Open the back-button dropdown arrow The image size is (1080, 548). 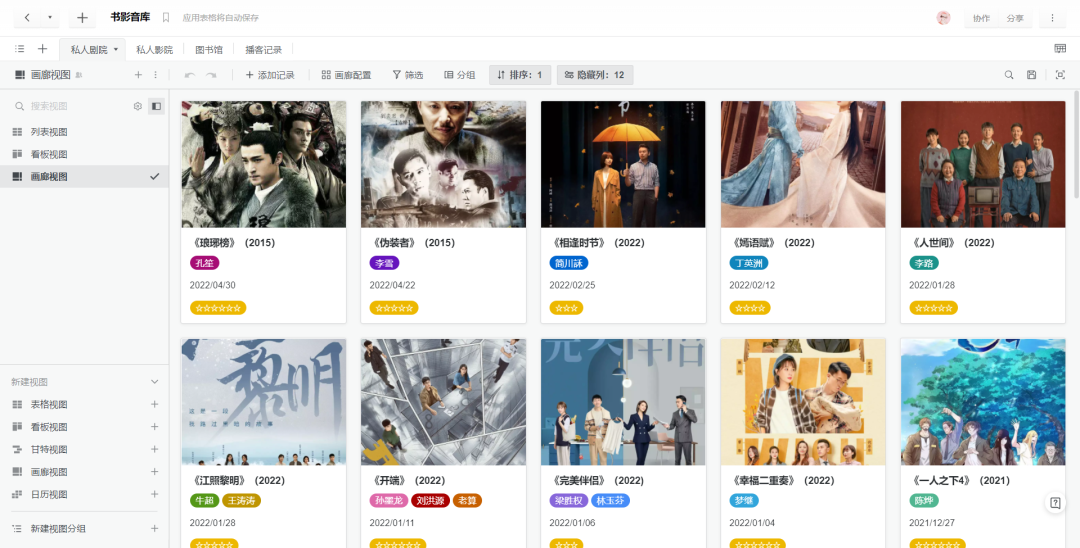[x=50, y=18]
